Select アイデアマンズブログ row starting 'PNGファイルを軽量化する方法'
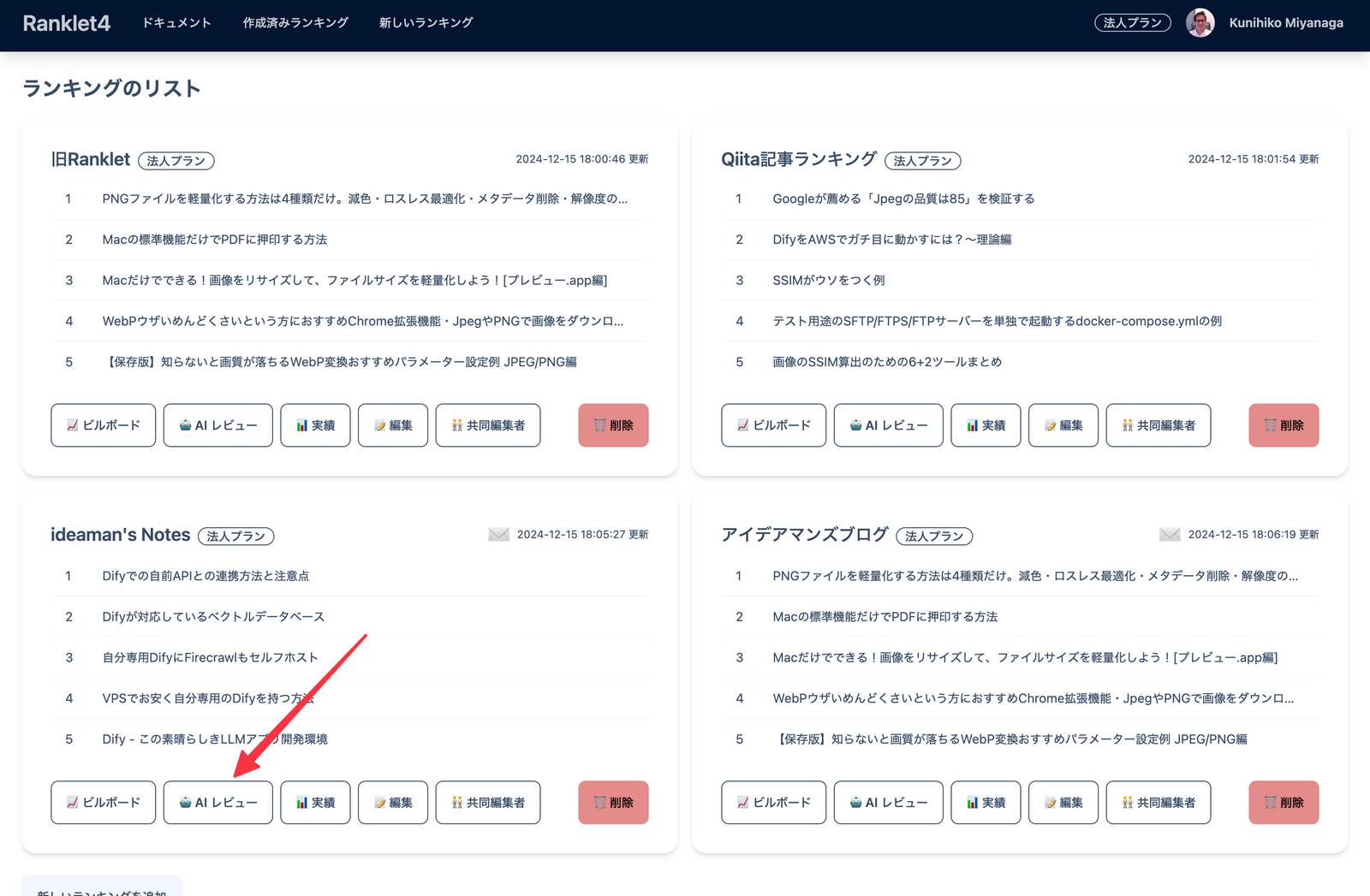 1020,576
